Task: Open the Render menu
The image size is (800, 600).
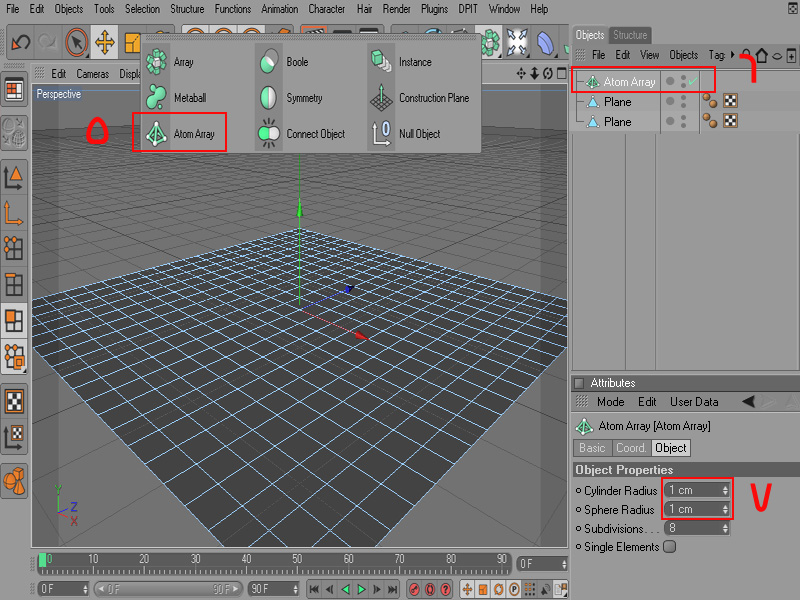Action: tap(396, 9)
